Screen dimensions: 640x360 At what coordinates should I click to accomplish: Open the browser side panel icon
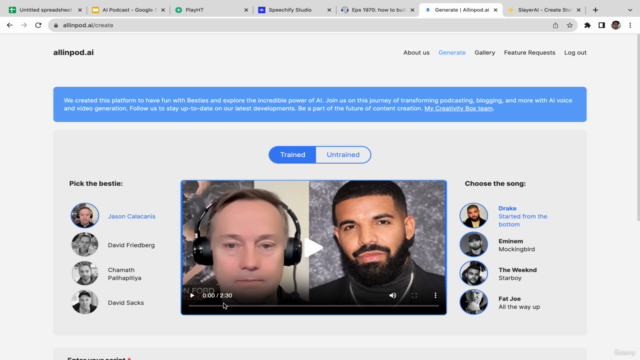(602, 25)
